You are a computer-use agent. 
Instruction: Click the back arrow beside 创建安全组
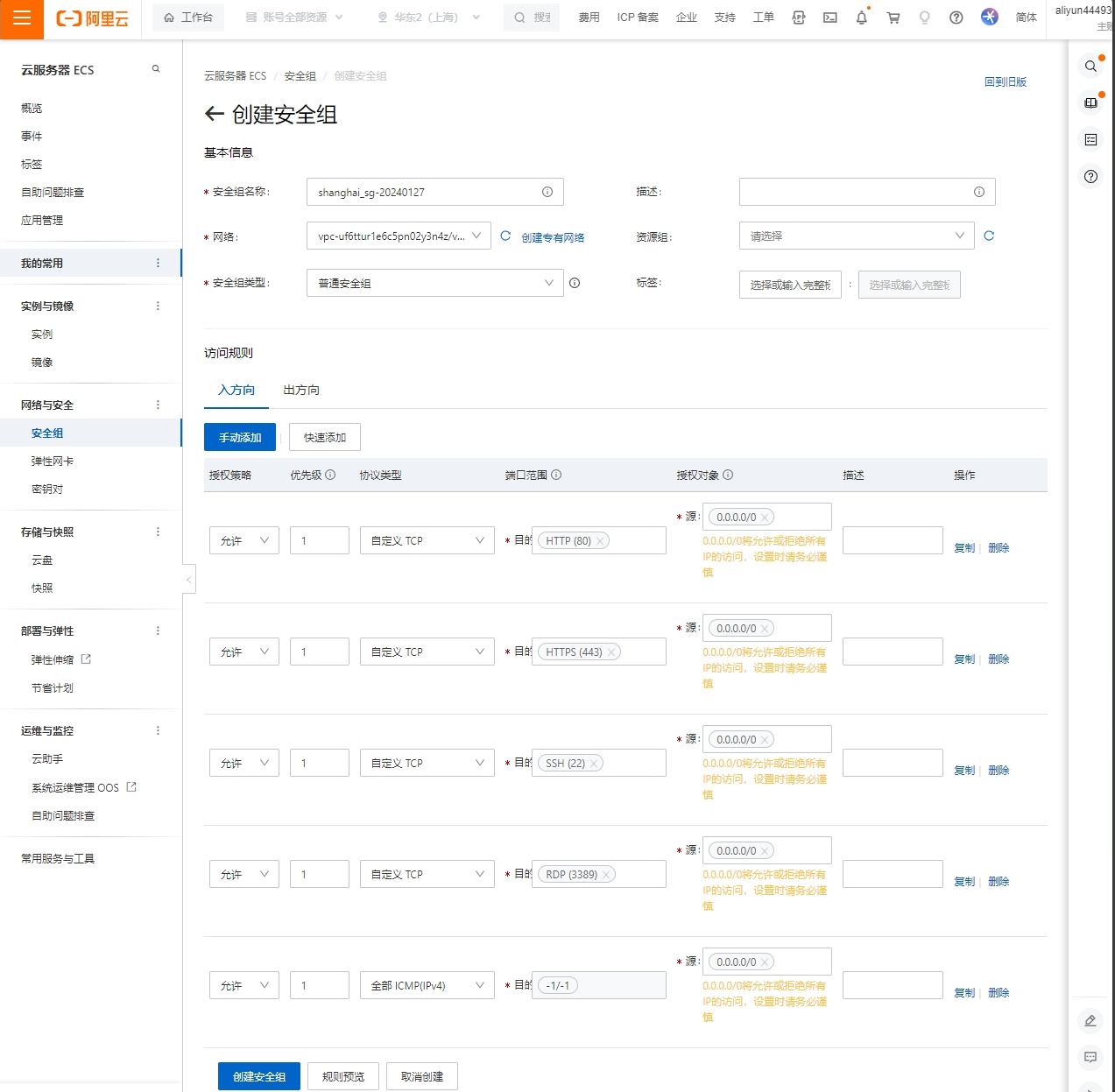(214, 114)
